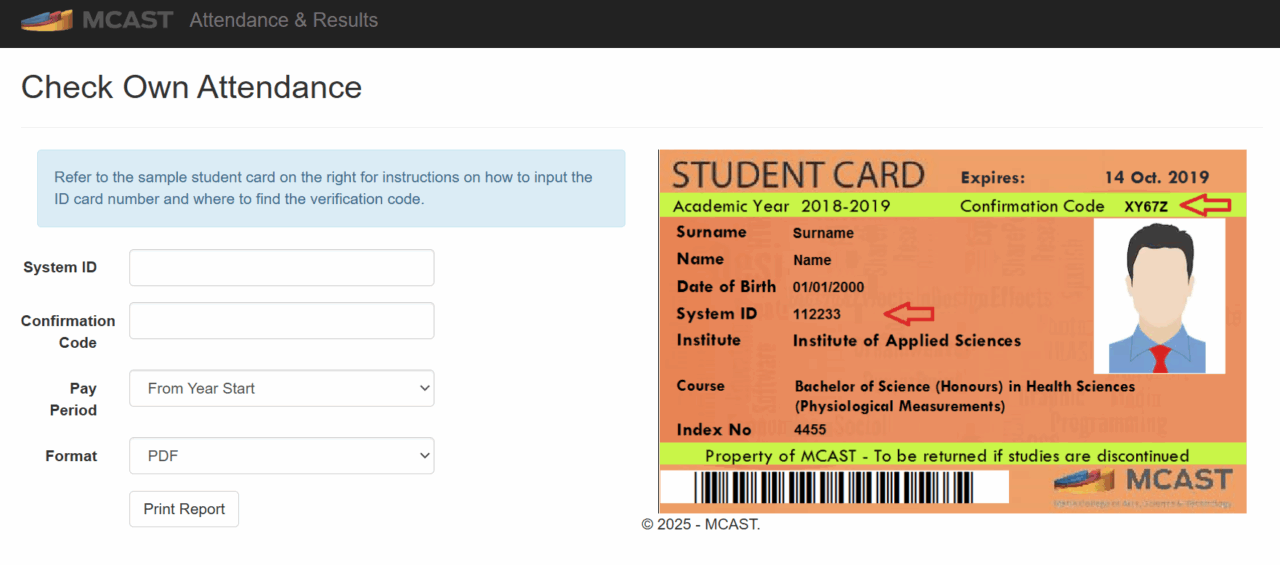Click the Pay Period field label
The height and width of the screenshot is (565, 1280).
(x=73, y=399)
